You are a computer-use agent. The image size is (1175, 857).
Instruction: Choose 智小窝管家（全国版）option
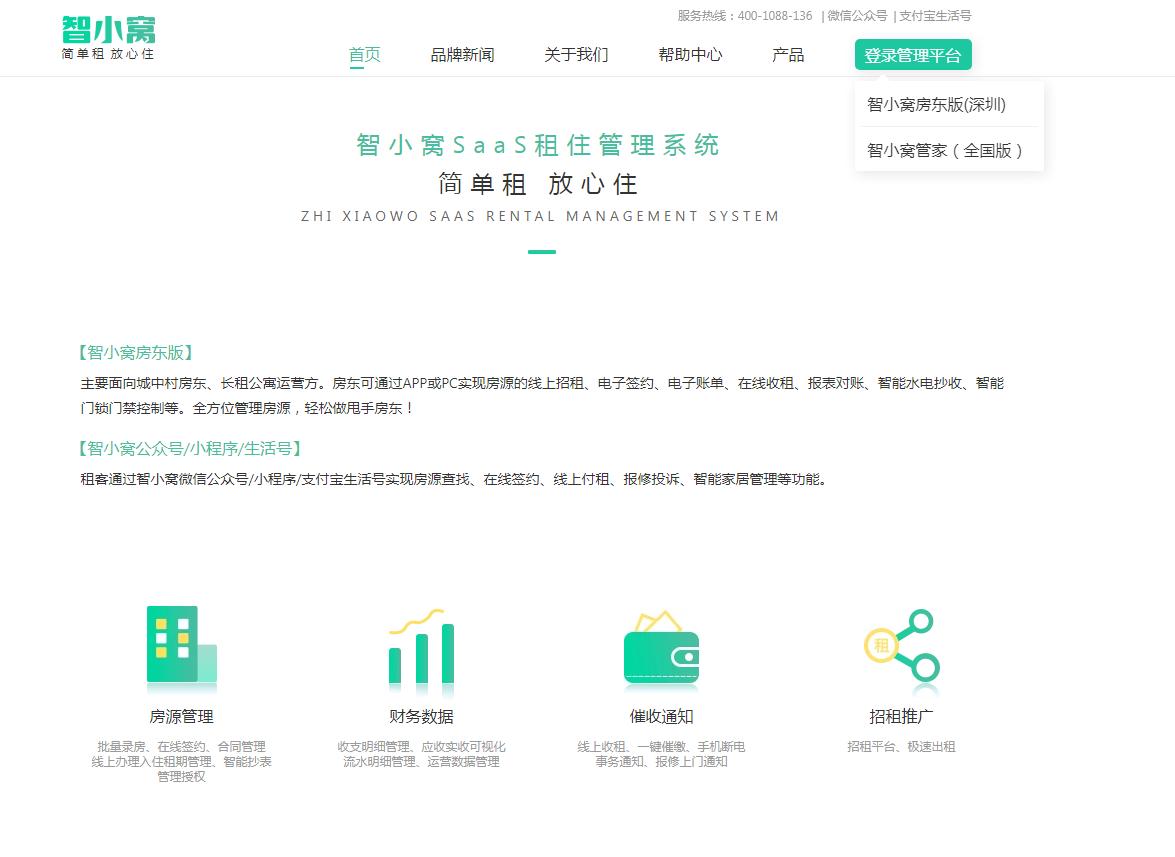pyautogui.click(x=944, y=151)
